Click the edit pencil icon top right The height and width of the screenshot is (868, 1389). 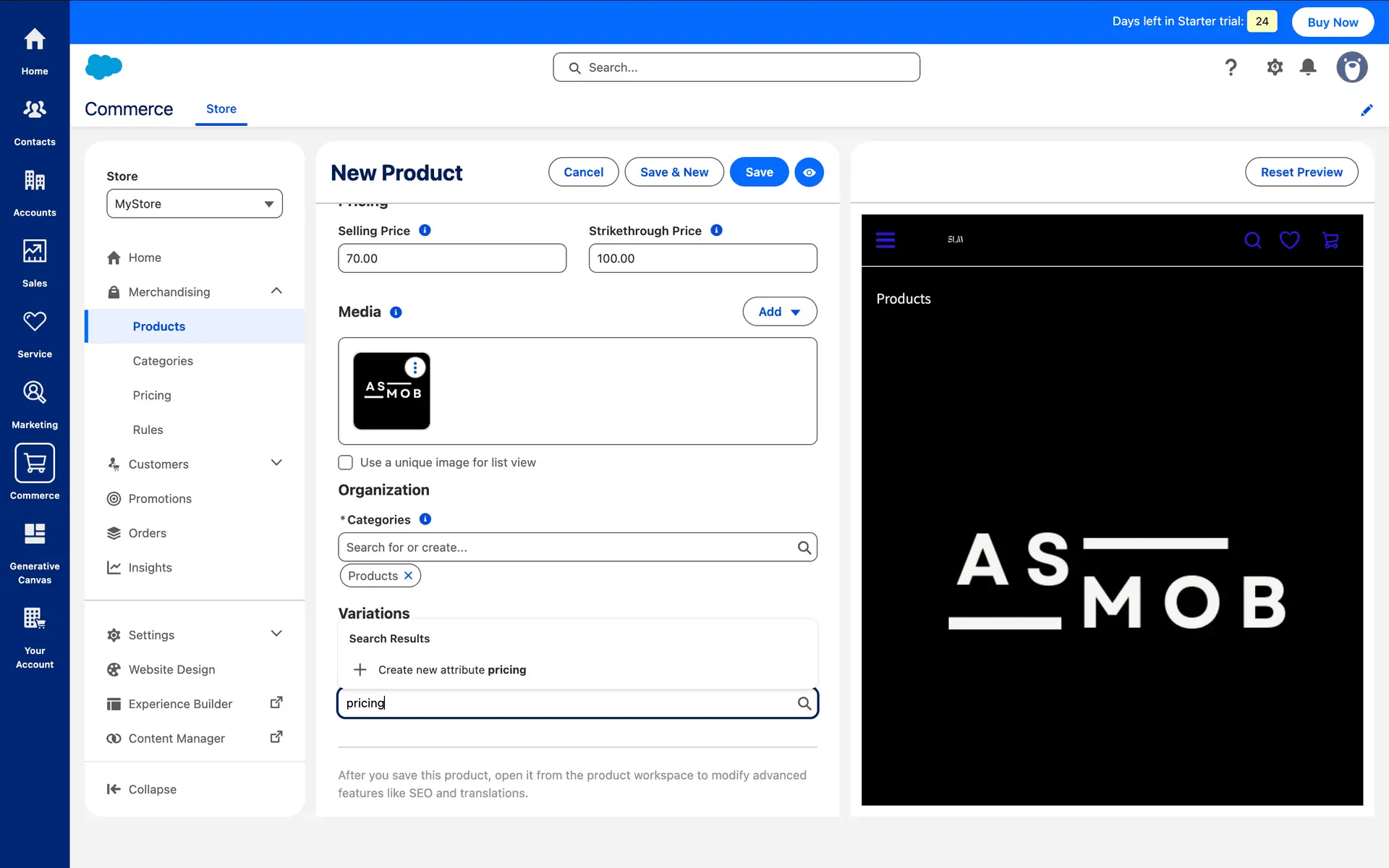click(x=1367, y=110)
